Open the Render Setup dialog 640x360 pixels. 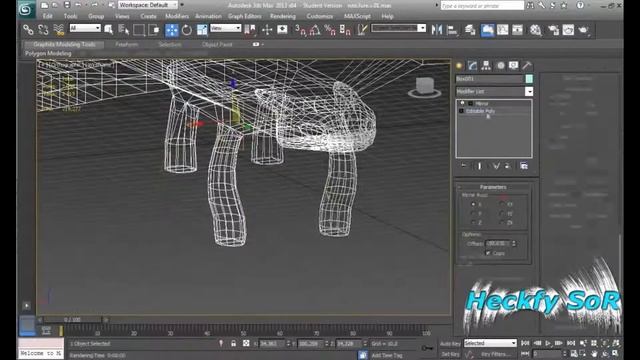tap(553, 30)
